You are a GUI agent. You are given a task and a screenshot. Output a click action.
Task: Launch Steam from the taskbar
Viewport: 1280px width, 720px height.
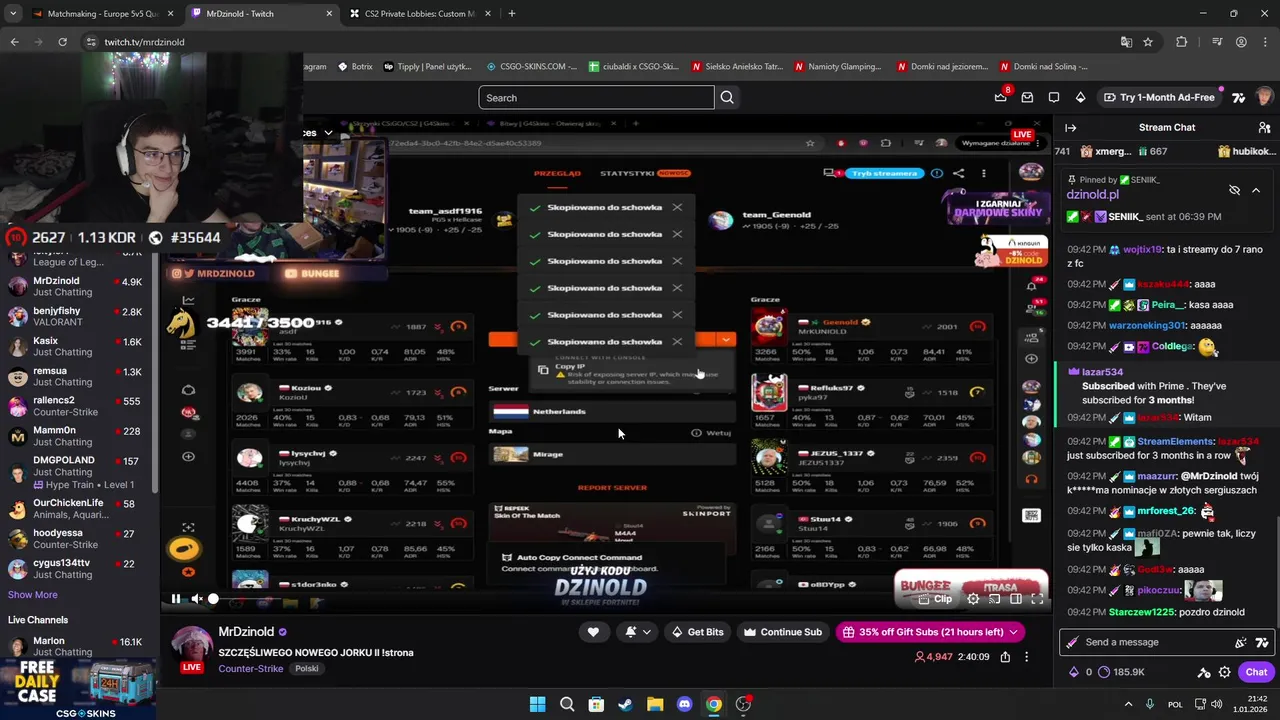pos(625,704)
